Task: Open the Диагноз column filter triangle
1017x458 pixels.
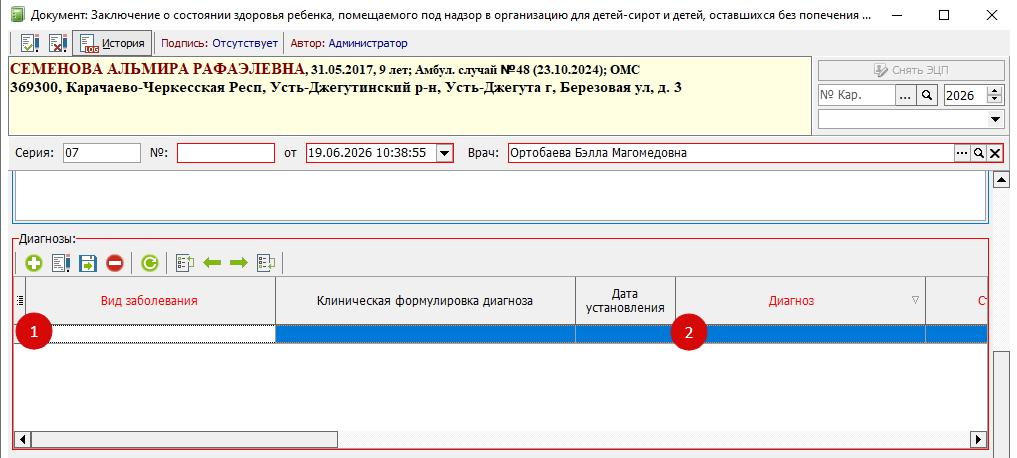Action: pos(915,300)
